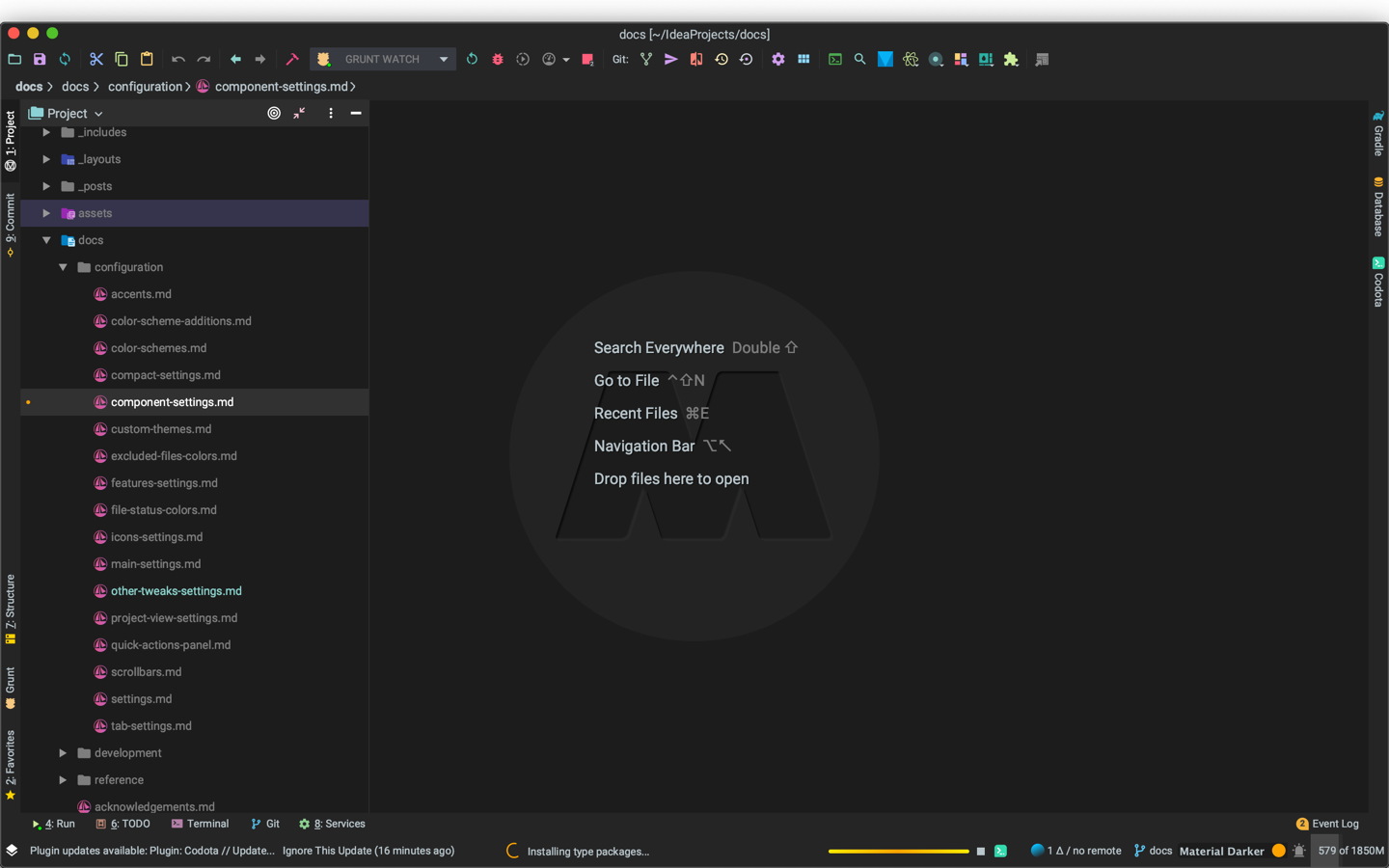Screen dimensions: 1389x868
Task: Run GRUNT WATCH with coverage
Action: pyautogui.click(x=522, y=59)
